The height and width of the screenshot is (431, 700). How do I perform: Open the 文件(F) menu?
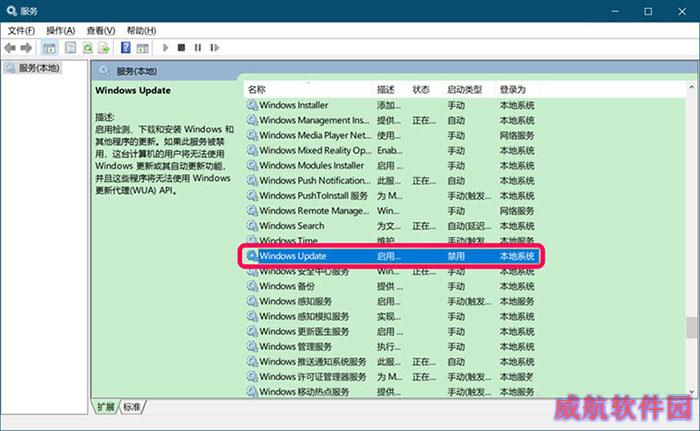[21, 30]
